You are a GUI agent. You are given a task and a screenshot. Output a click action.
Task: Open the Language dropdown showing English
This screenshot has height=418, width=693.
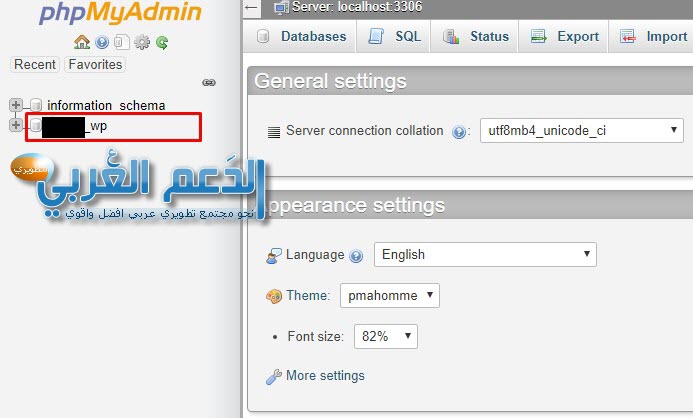(485, 254)
